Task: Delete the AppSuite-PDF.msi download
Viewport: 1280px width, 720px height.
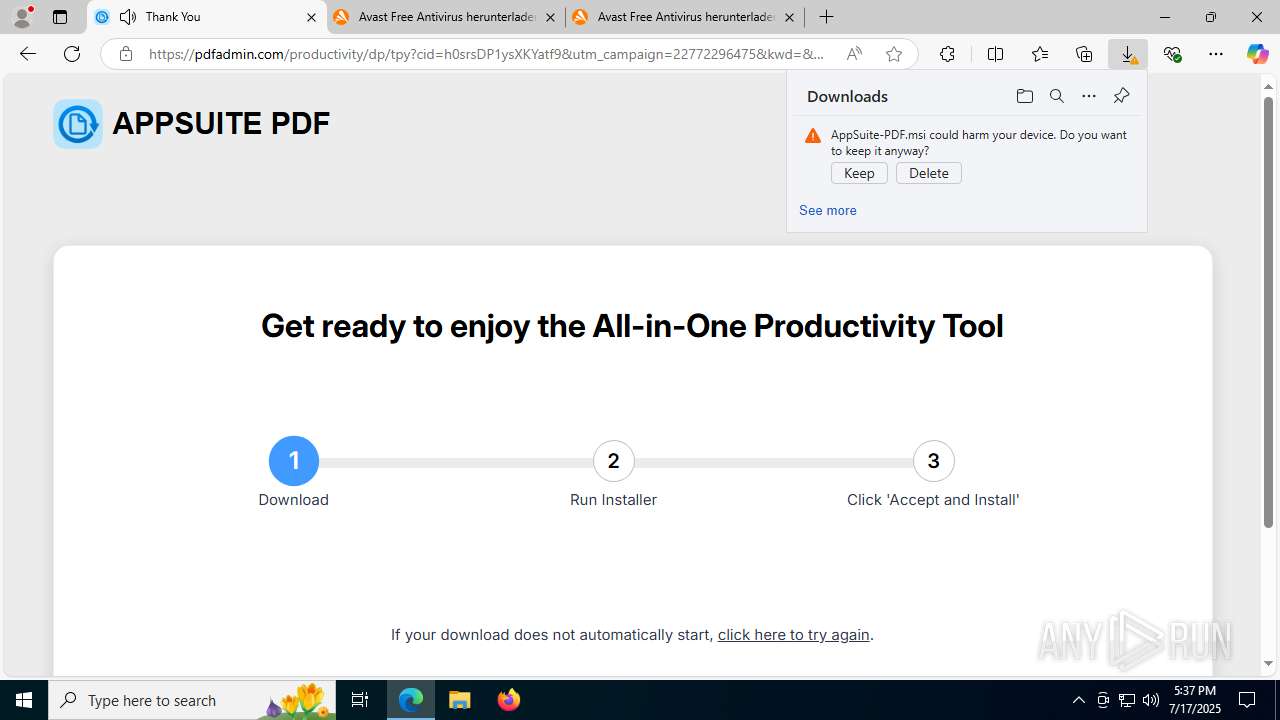Action: (x=928, y=173)
